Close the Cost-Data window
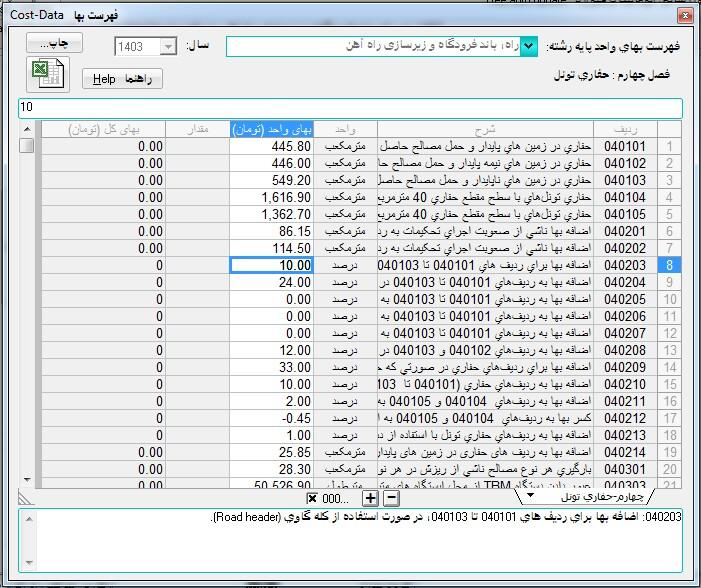Screen dimensions: 701x588 click(684, 15)
